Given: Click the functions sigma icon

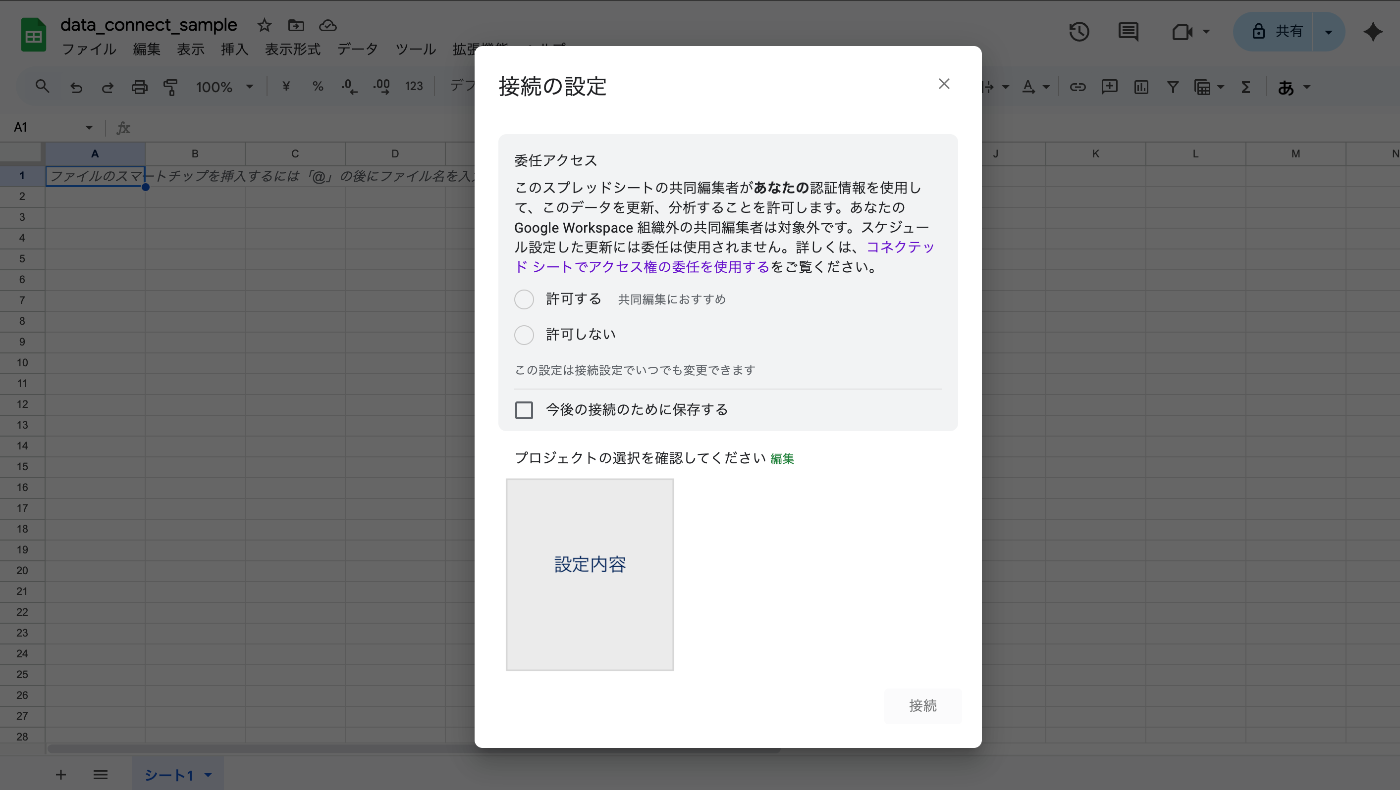Looking at the screenshot, I should 1246,87.
